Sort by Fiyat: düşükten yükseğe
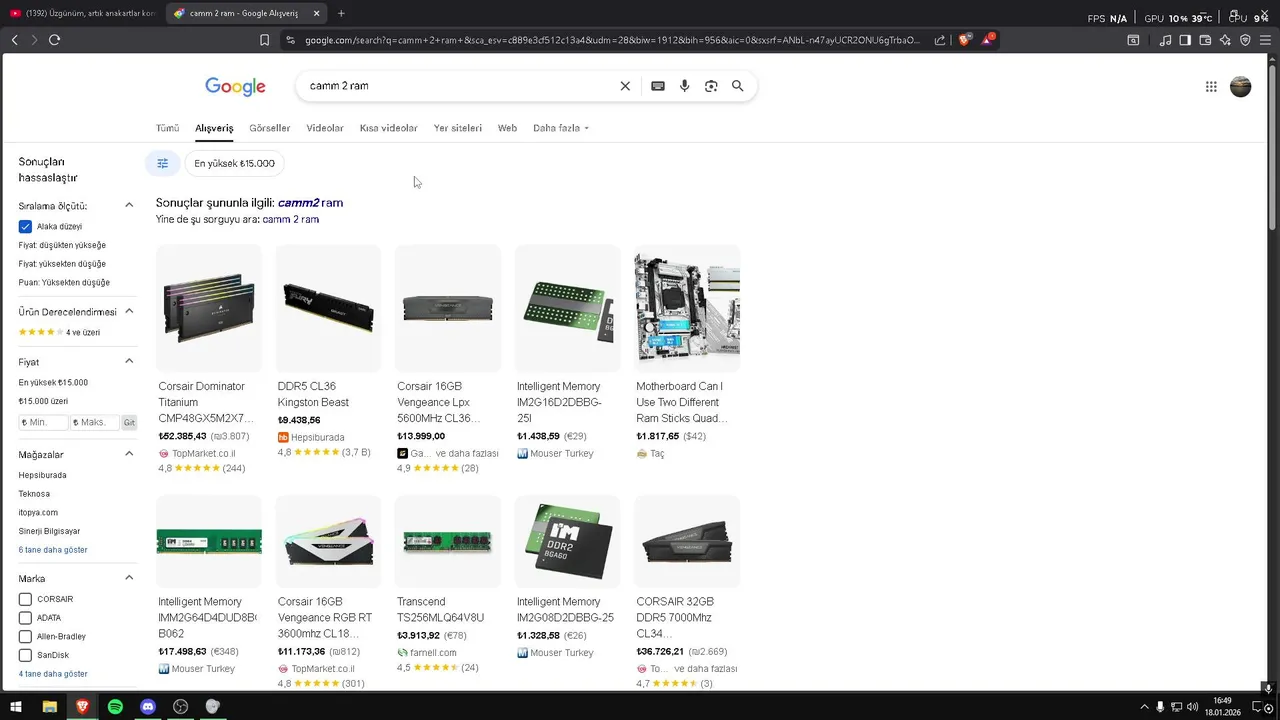The width and height of the screenshot is (1280, 720). coord(62,245)
